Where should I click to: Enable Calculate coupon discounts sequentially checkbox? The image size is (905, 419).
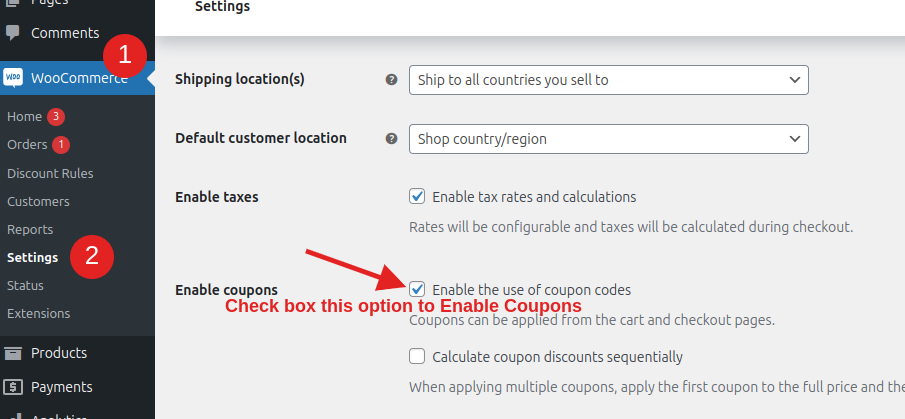pos(418,356)
